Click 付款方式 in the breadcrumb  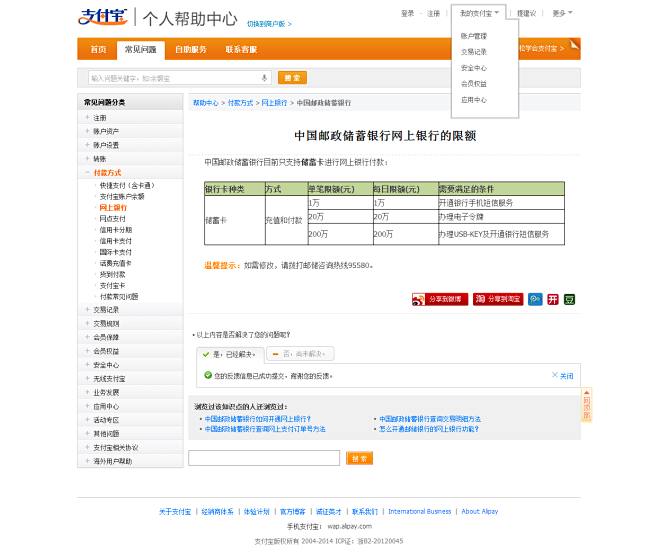[240, 103]
